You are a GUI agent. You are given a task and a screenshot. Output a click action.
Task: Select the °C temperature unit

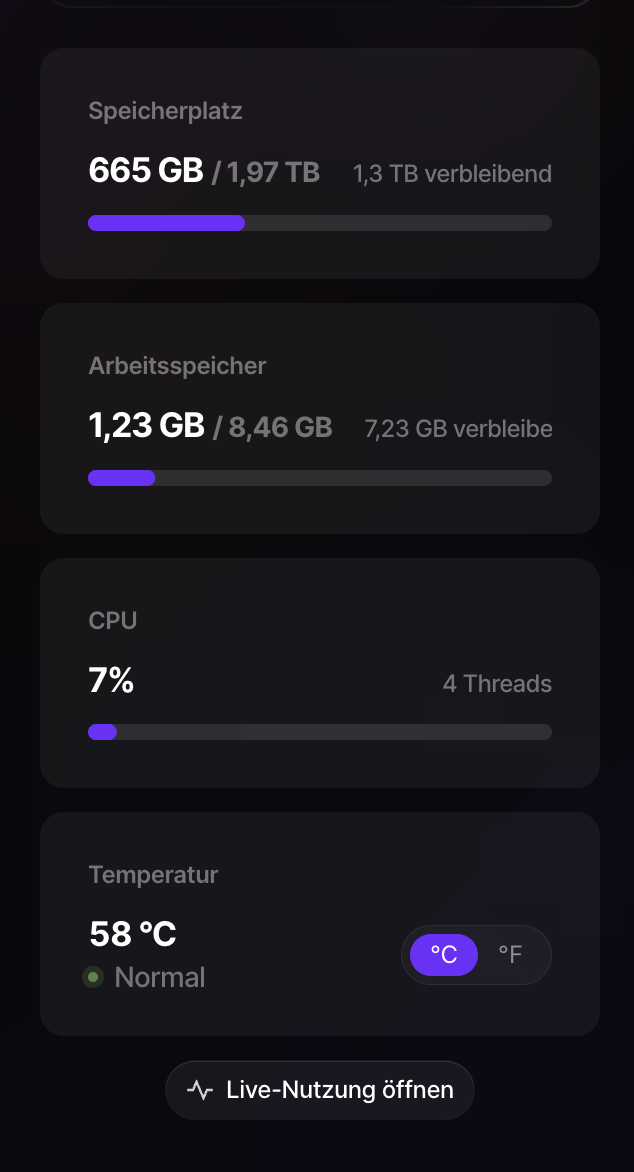pos(444,955)
